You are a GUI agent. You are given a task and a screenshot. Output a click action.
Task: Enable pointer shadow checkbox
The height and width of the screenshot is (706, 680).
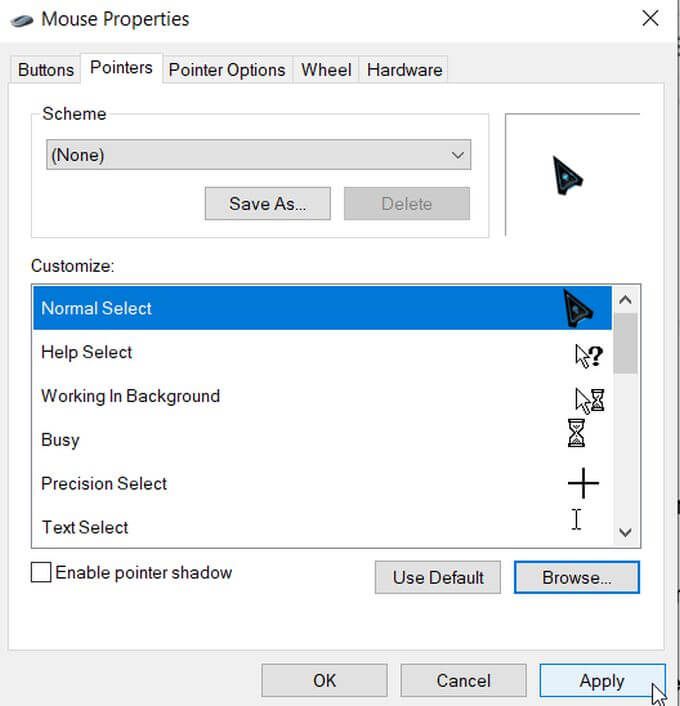pos(41,572)
